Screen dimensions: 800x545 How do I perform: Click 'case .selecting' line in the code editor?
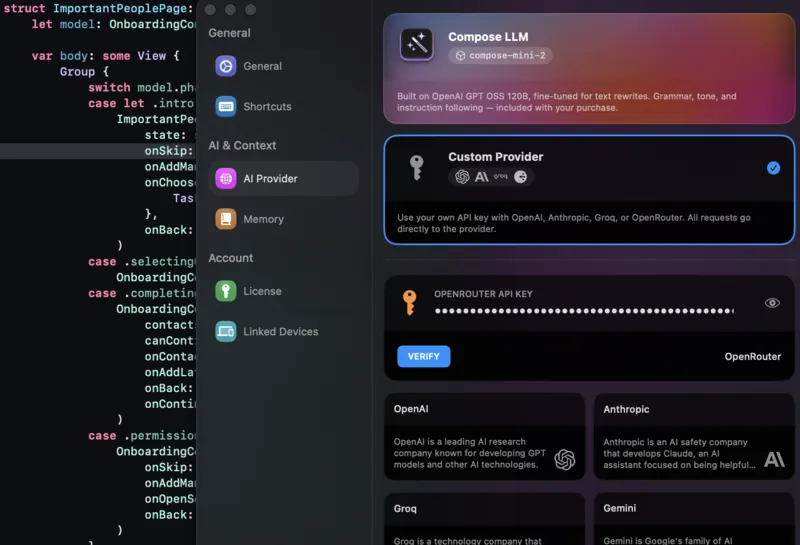pyautogui.click(x=142, y=262)
